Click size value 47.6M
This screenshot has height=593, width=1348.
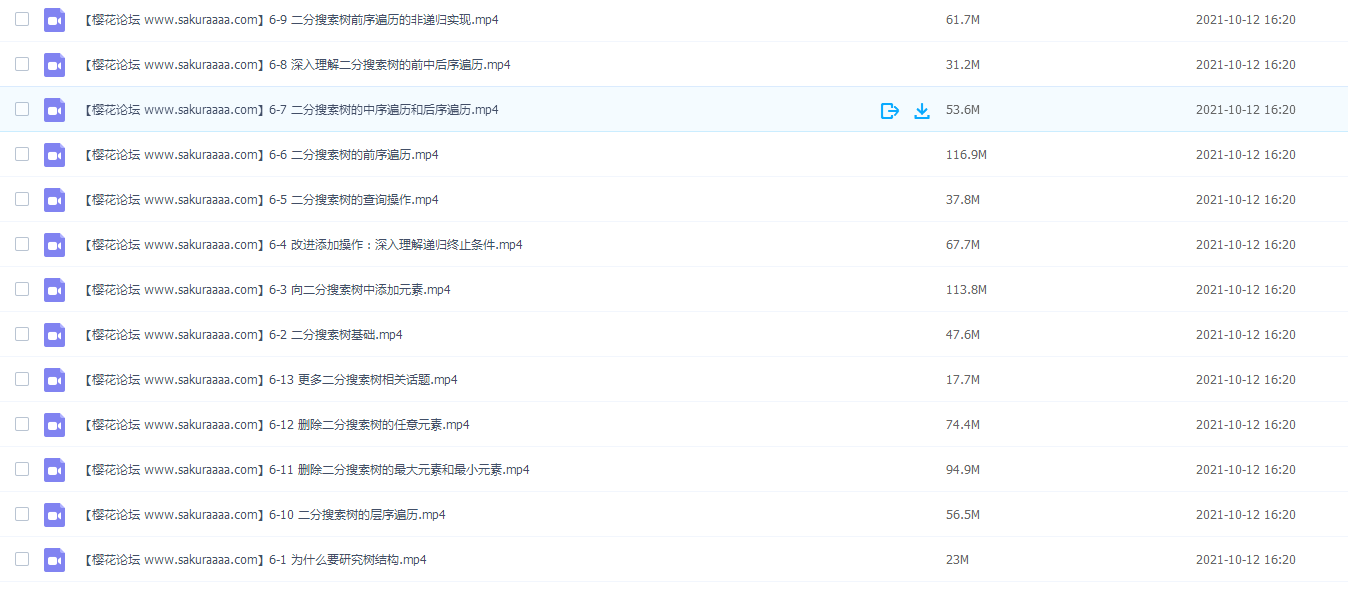click(963, 335)
